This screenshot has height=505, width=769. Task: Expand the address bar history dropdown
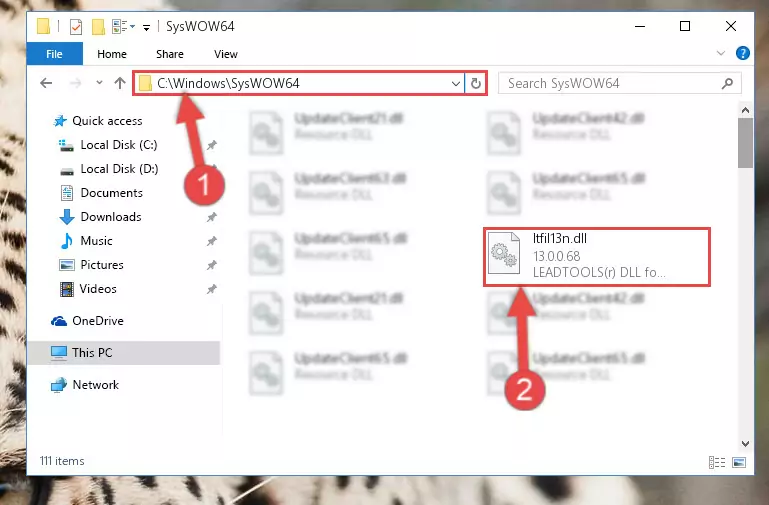click(x=456, y=83)
